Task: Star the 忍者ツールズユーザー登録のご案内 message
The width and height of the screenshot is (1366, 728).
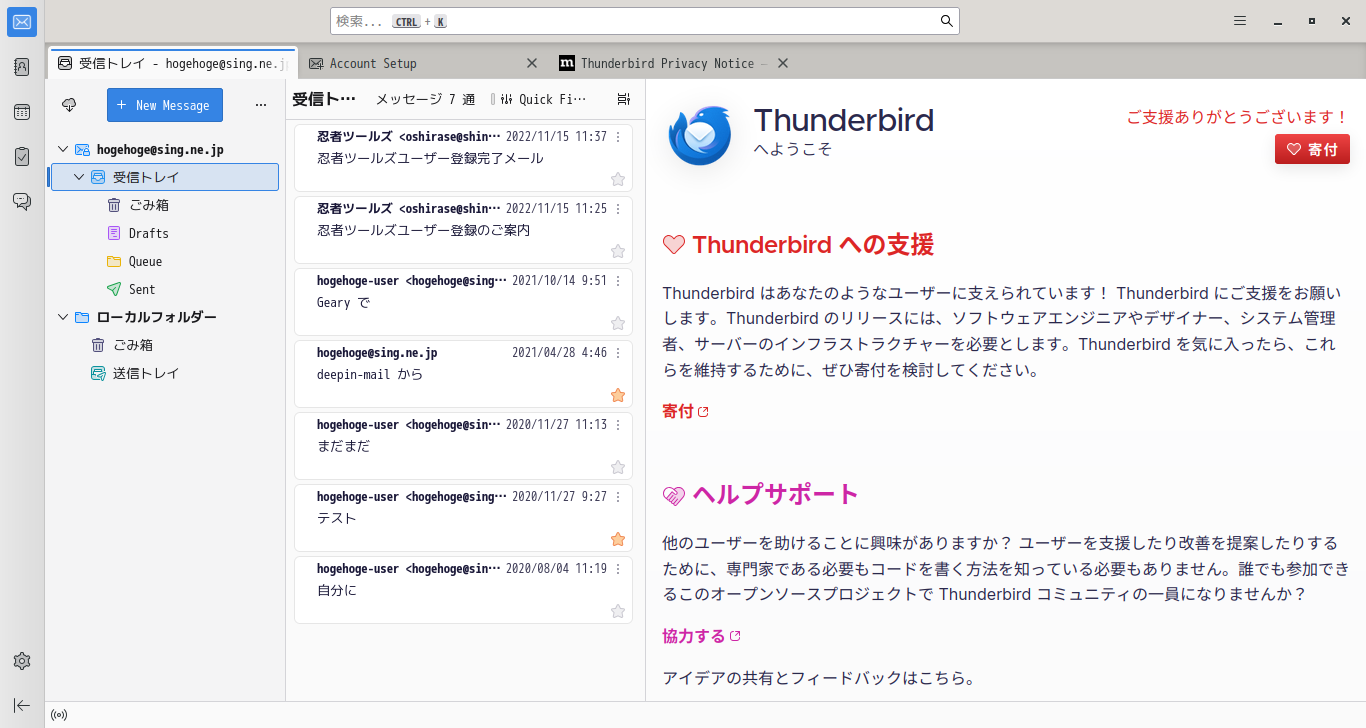Action: coord(618,251)
